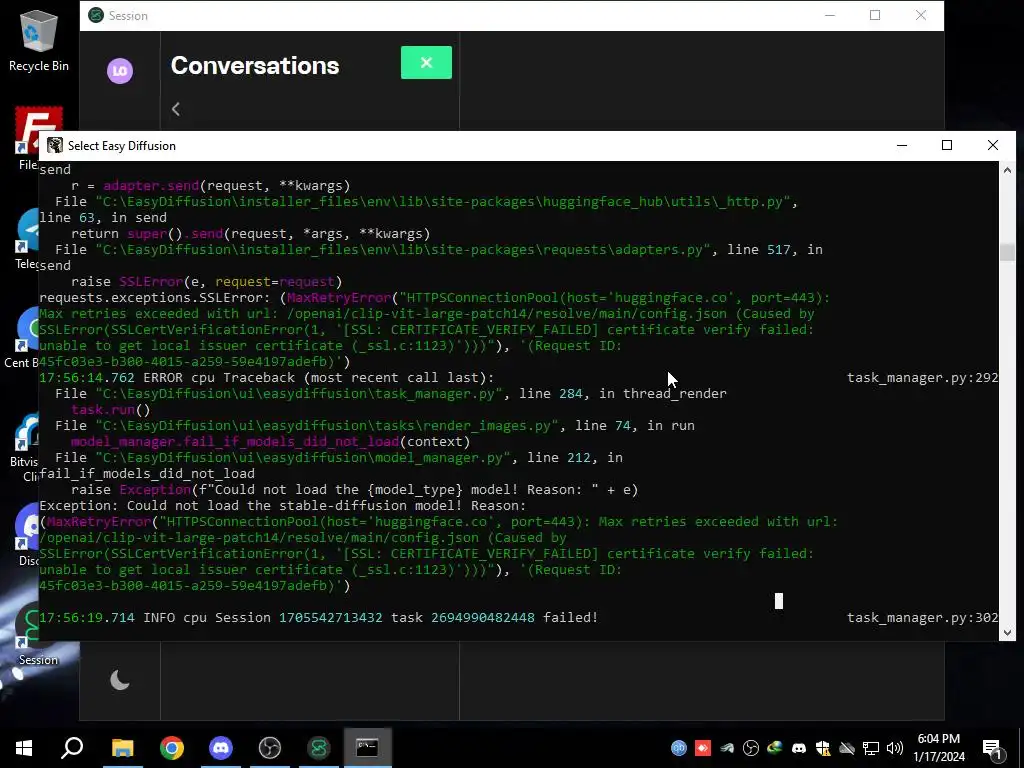Click 'task_manager.py:302' text in console
1024x768 pixels.
coord(922,617)
